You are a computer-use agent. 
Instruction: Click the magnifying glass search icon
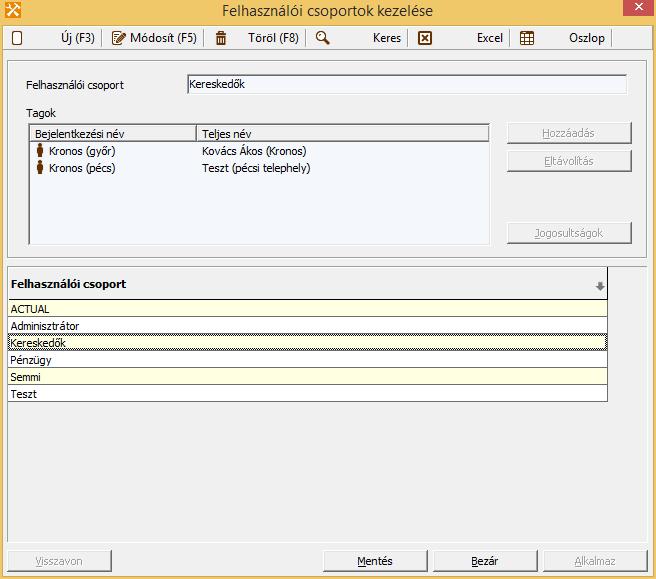pyautogui.click(x=322, y=38)
